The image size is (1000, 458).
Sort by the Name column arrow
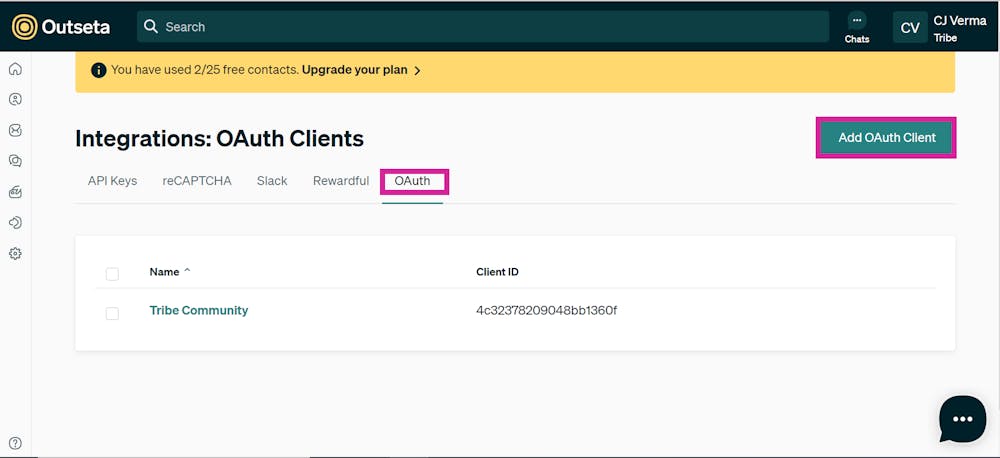187,270
